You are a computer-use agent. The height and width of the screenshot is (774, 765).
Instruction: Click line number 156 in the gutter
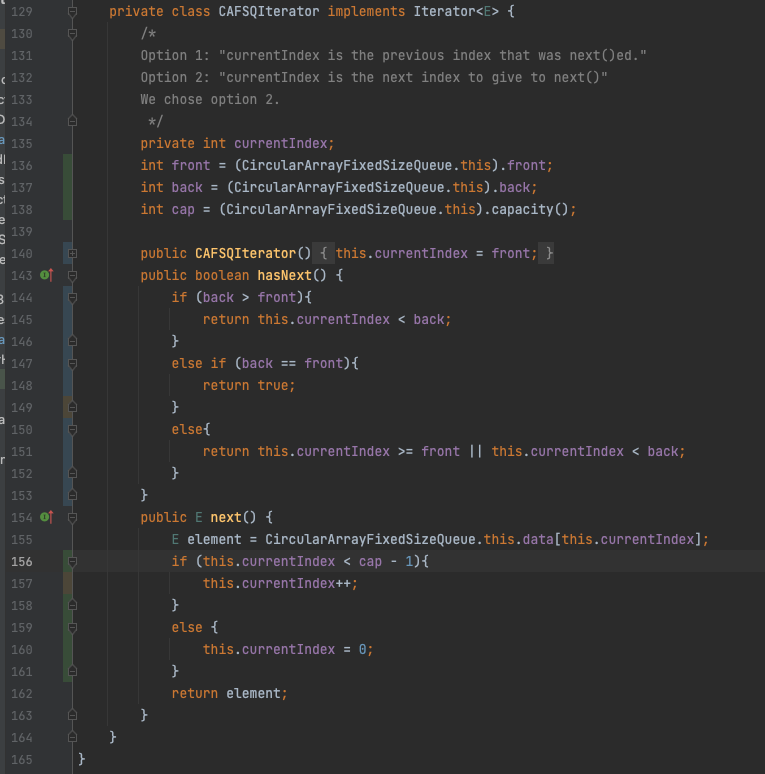22,561
